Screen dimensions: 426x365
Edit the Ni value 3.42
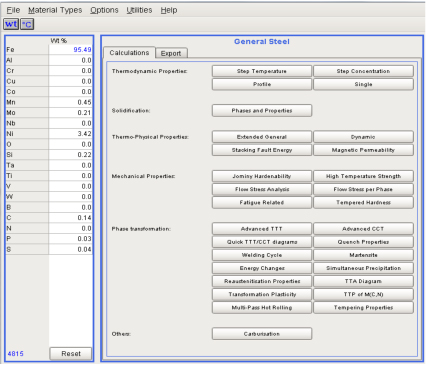pyautogui.click(x=70, y=134)
